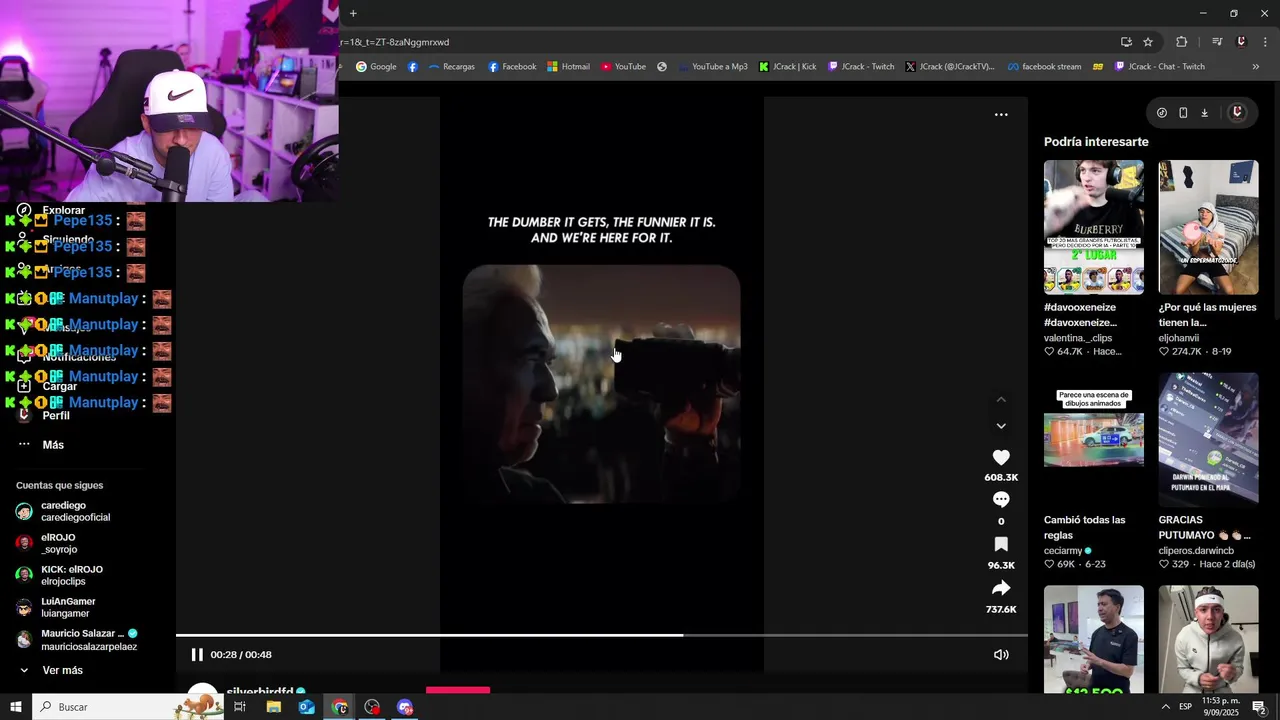Image resolution: width=1280 pixels, height=720 pixels.
Task: Open Cargar in the sidebar
Action: tap(59, 386)
